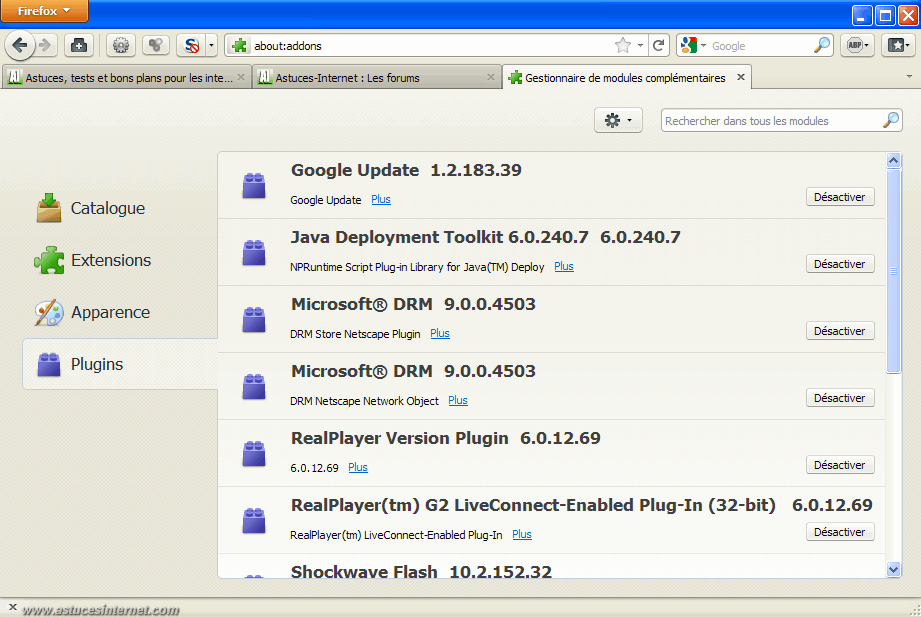Close the add-on bar with the X
This screenshot has height=617, width=921.
[12, 606]
